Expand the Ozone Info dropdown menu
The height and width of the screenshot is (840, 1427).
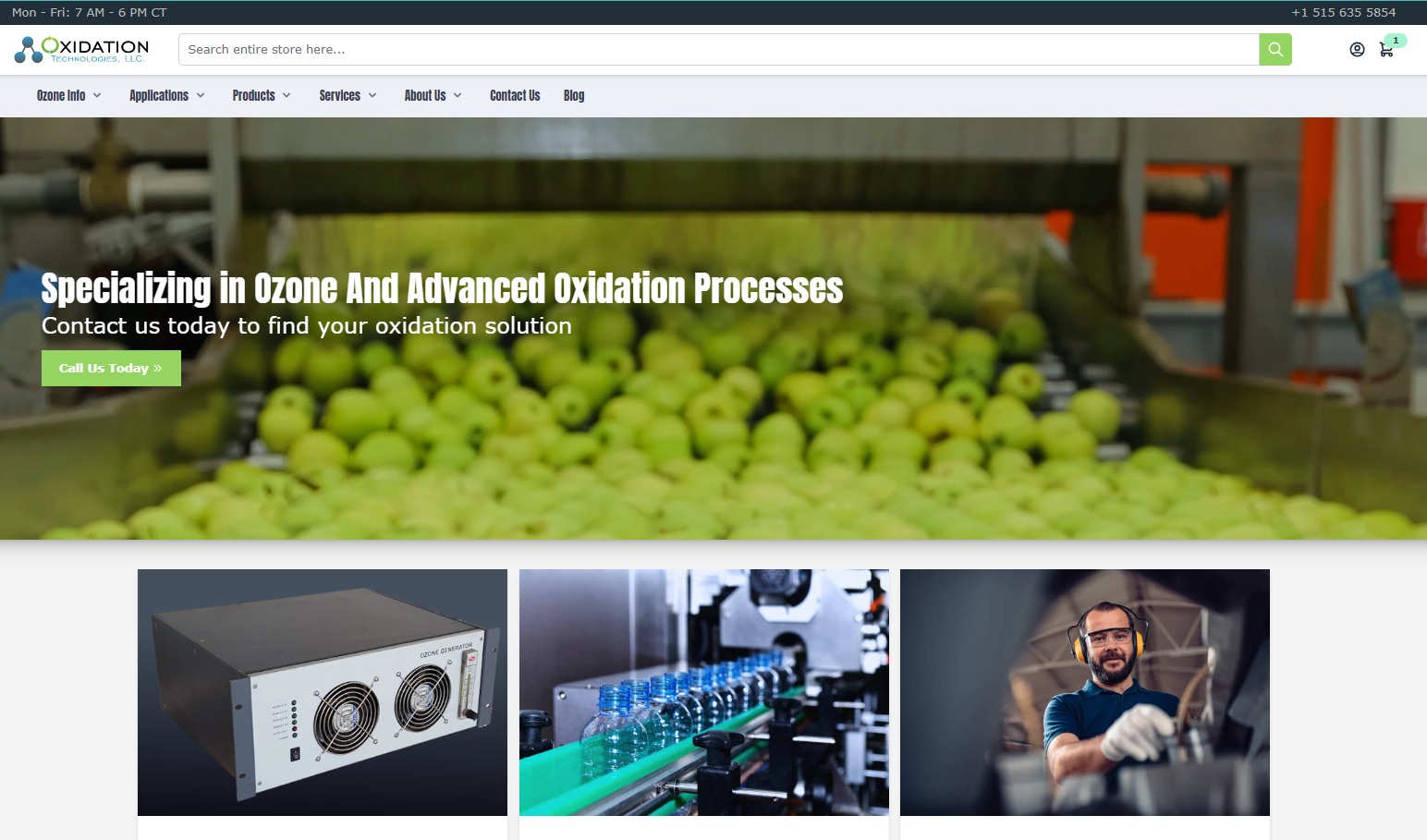[x=68, y=96]
